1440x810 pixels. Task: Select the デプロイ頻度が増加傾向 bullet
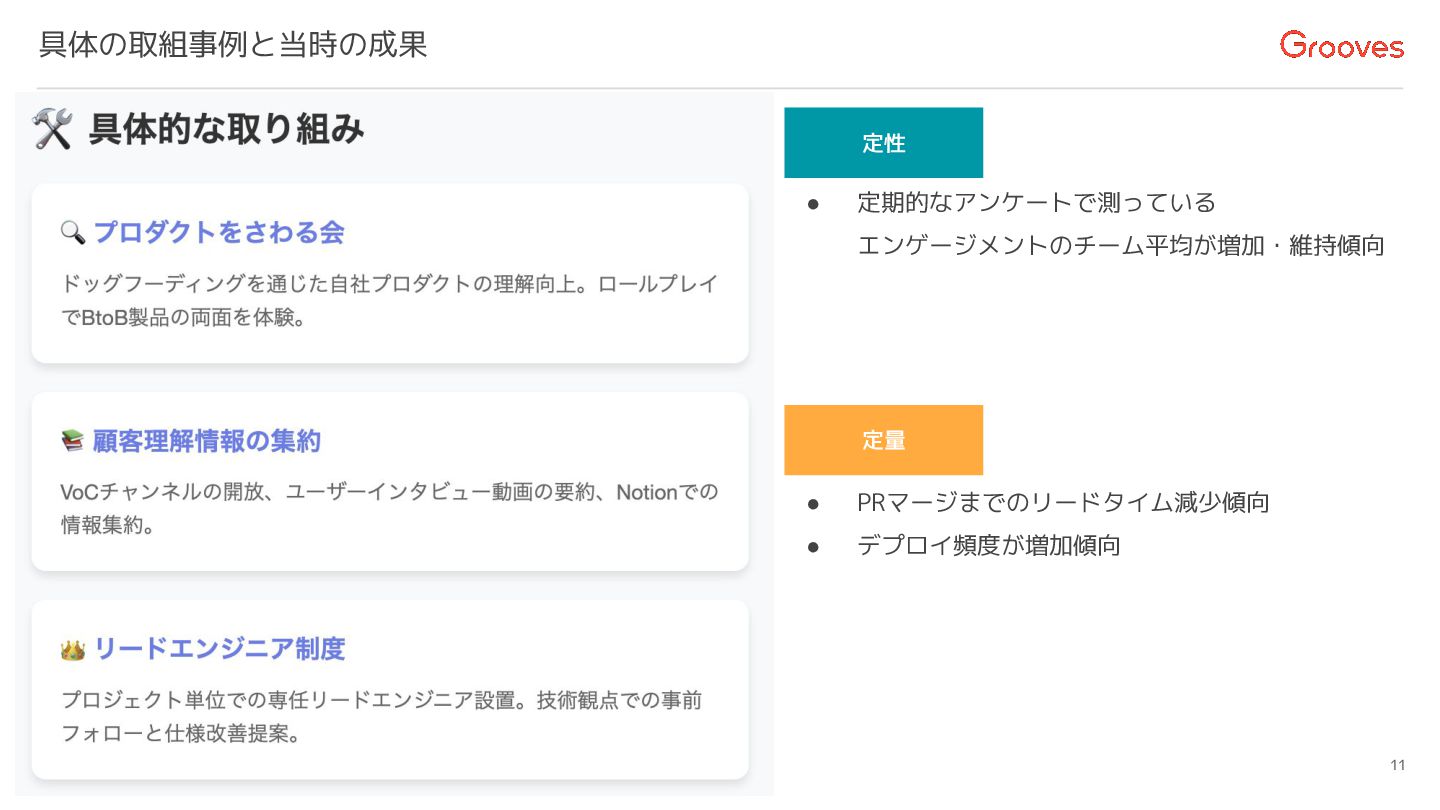click(x=989, y=546)
